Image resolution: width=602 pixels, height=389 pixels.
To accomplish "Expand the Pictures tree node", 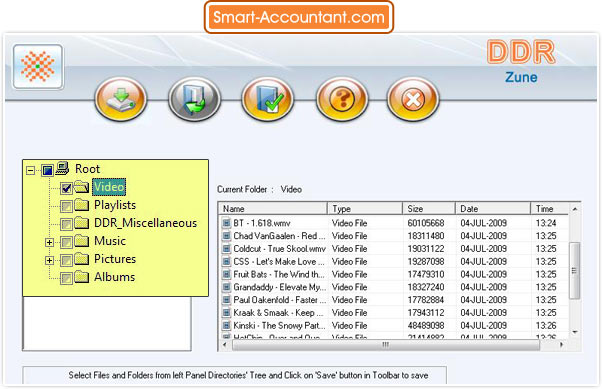I will click(x=49, y=260).
